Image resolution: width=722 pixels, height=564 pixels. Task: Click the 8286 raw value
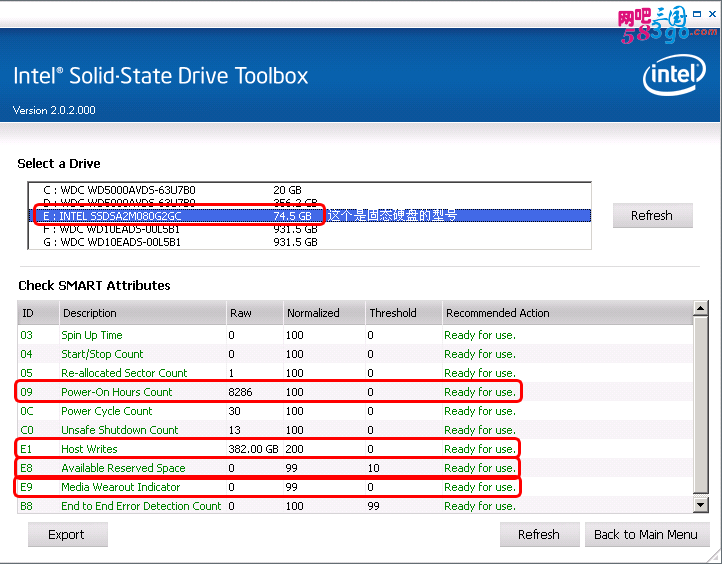(x=240, y=392)
